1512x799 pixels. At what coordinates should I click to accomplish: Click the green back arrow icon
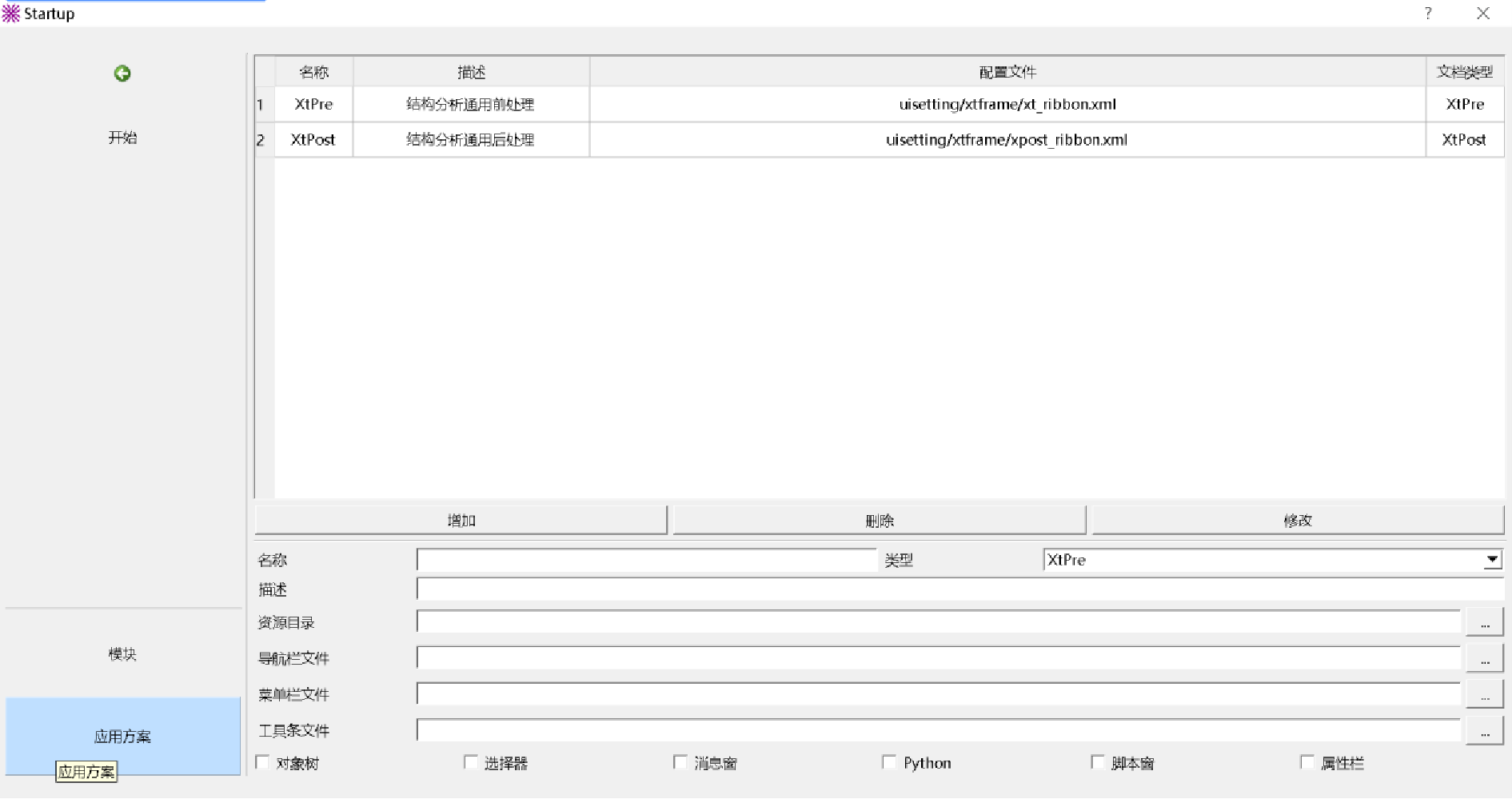(x=122, y=74)
